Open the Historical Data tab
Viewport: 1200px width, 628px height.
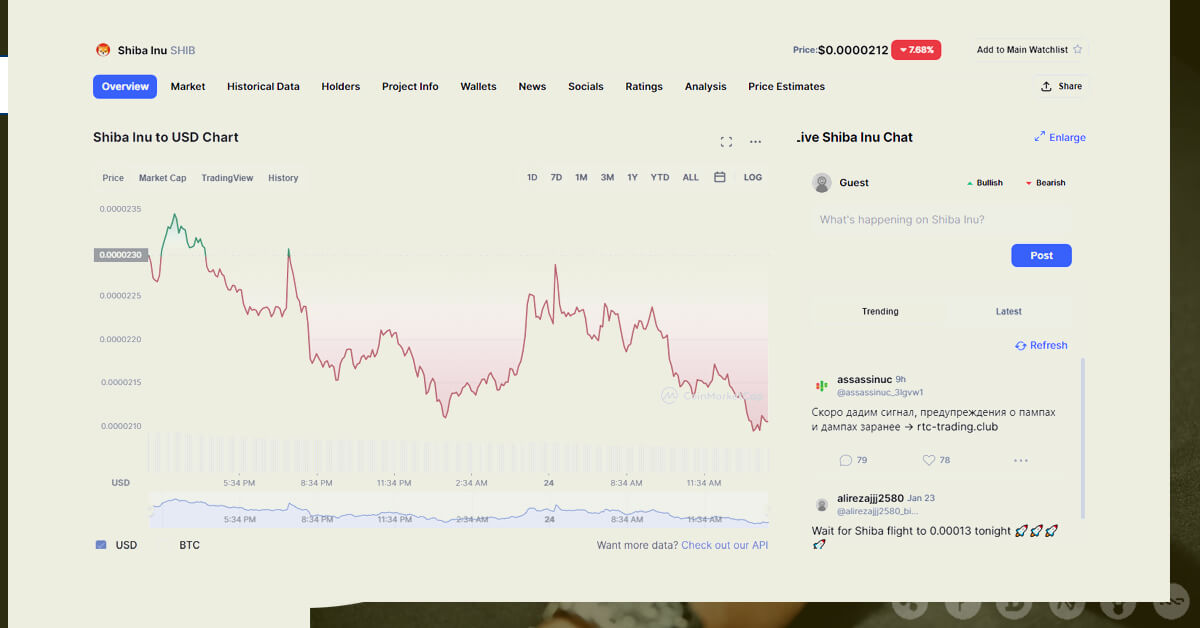(263, 87)
